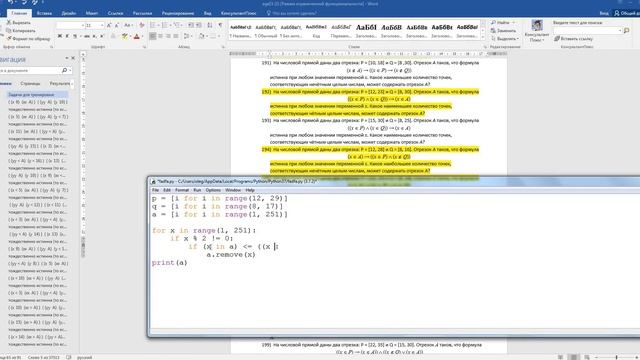This screenshot has width=640, height=360.
Task: Click the Cut (Вырезать) button in Word
Action: [x=19, y=23]
